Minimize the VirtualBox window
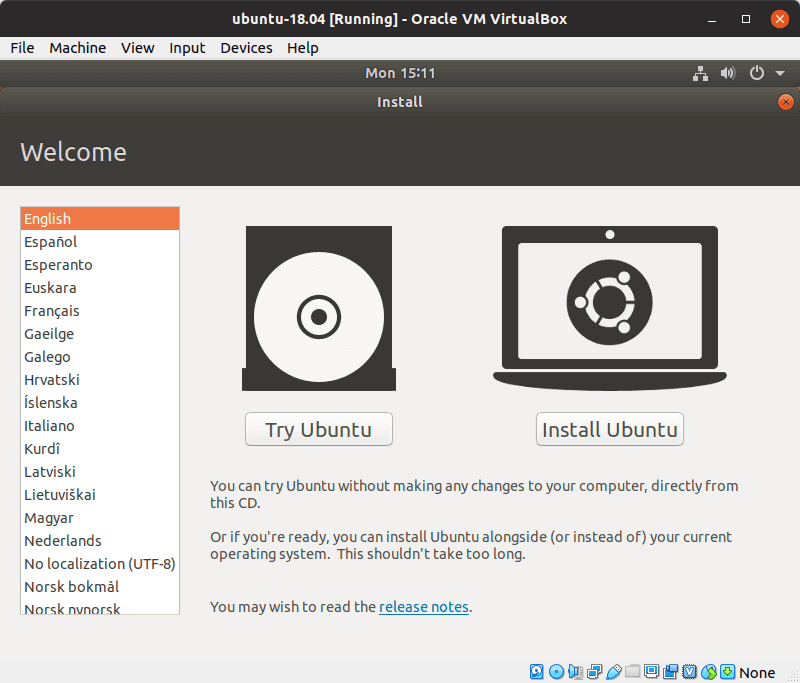 712,19
